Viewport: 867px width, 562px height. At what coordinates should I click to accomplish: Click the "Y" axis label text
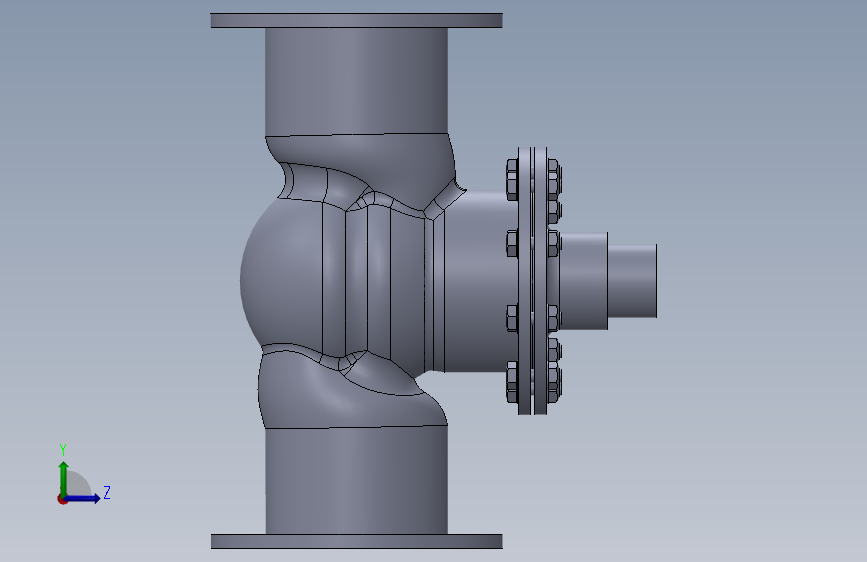click(x=63, y=450)
